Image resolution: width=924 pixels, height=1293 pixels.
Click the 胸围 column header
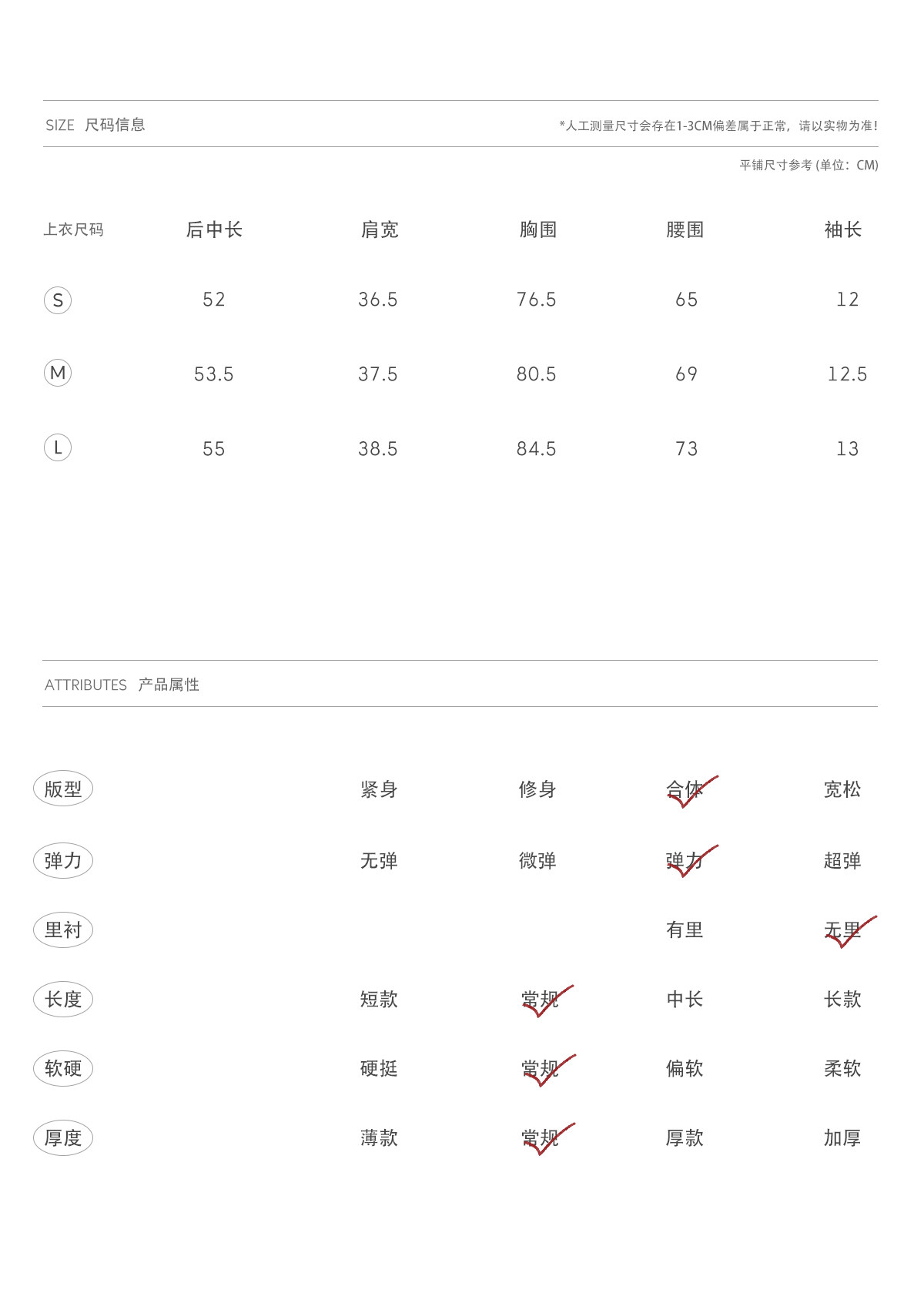pyautogui.click(x=537, y=229)
